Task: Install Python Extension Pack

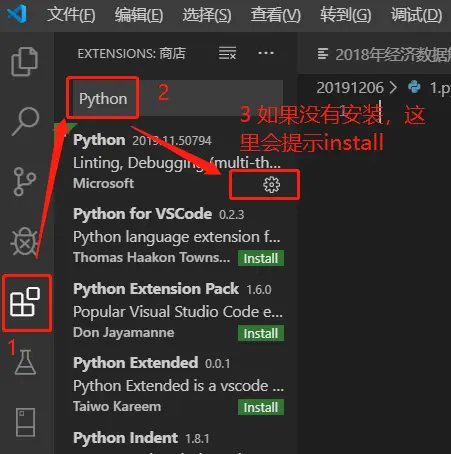Action: tap(261, 333)
